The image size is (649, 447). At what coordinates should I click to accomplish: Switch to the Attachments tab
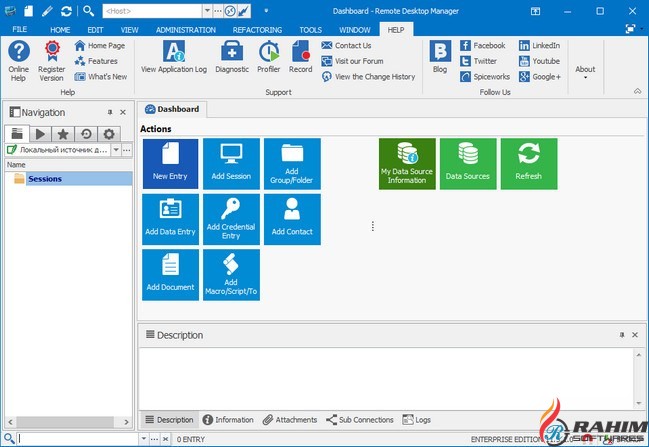click(290, 420)
